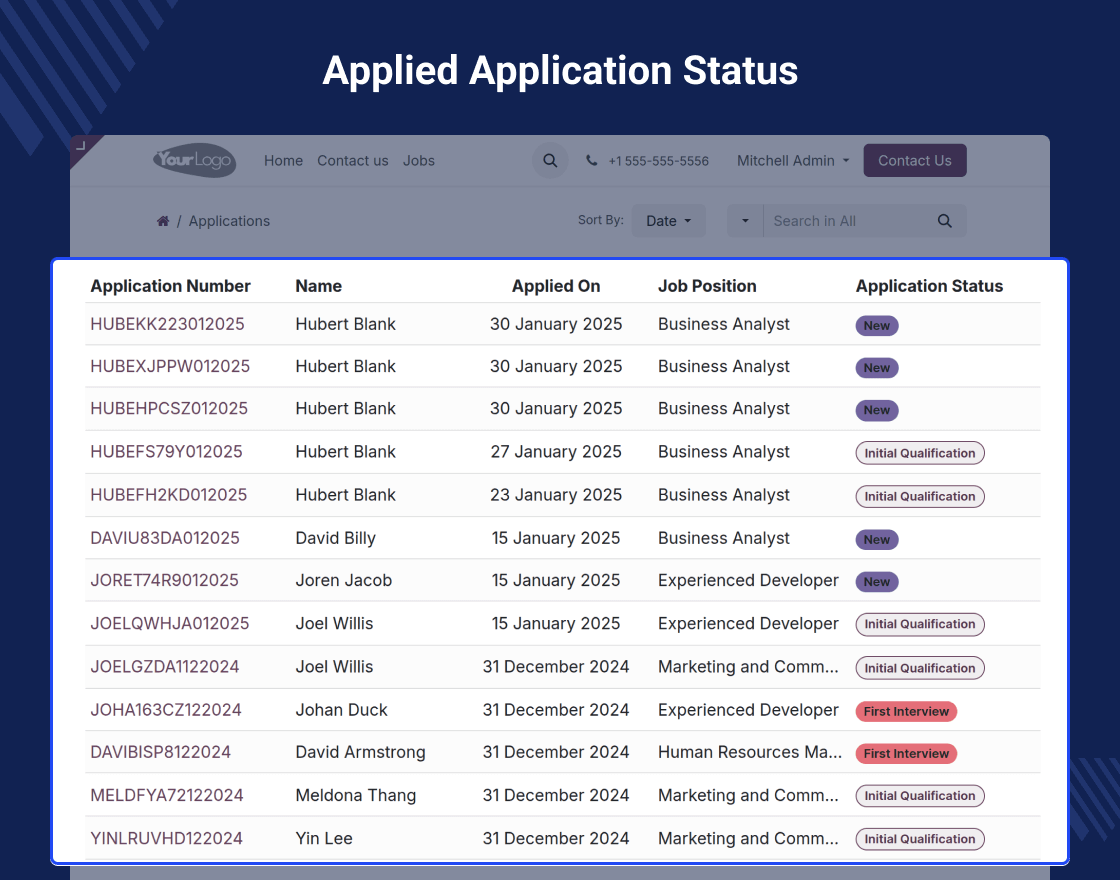Screen dimensions: 1120x880
Task: Click the date 23 January 2025
Action: pyautogui.click(x=556, y=494)
